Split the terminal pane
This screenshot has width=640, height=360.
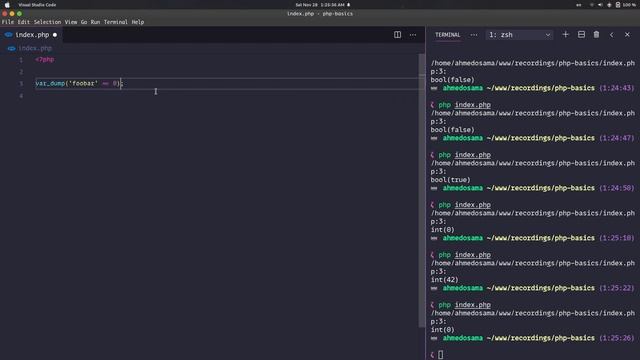pyautogui.click(x=581, y=35)
